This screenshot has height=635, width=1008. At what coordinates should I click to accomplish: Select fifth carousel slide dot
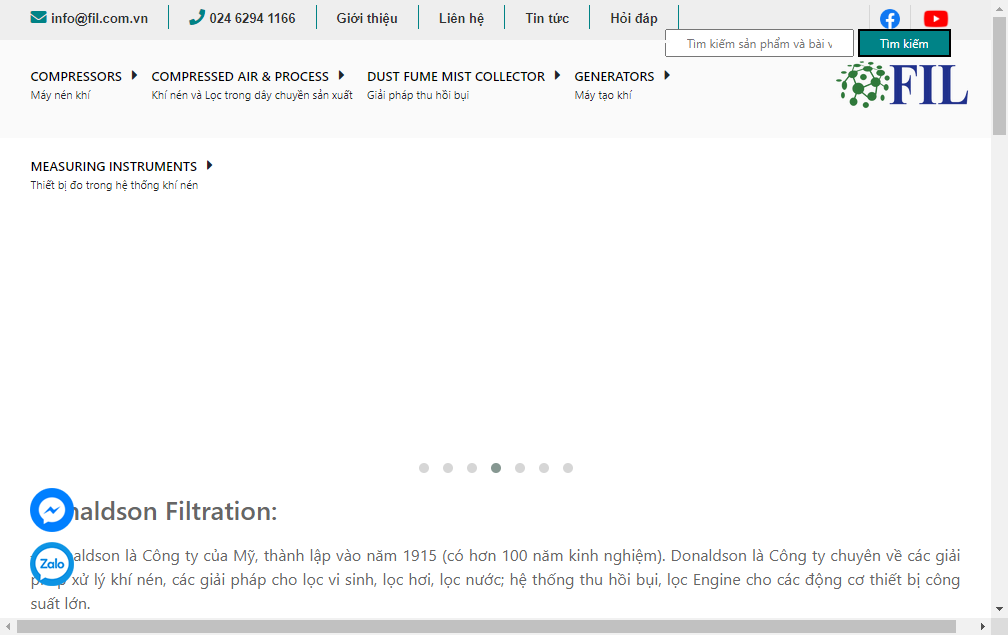520,468
